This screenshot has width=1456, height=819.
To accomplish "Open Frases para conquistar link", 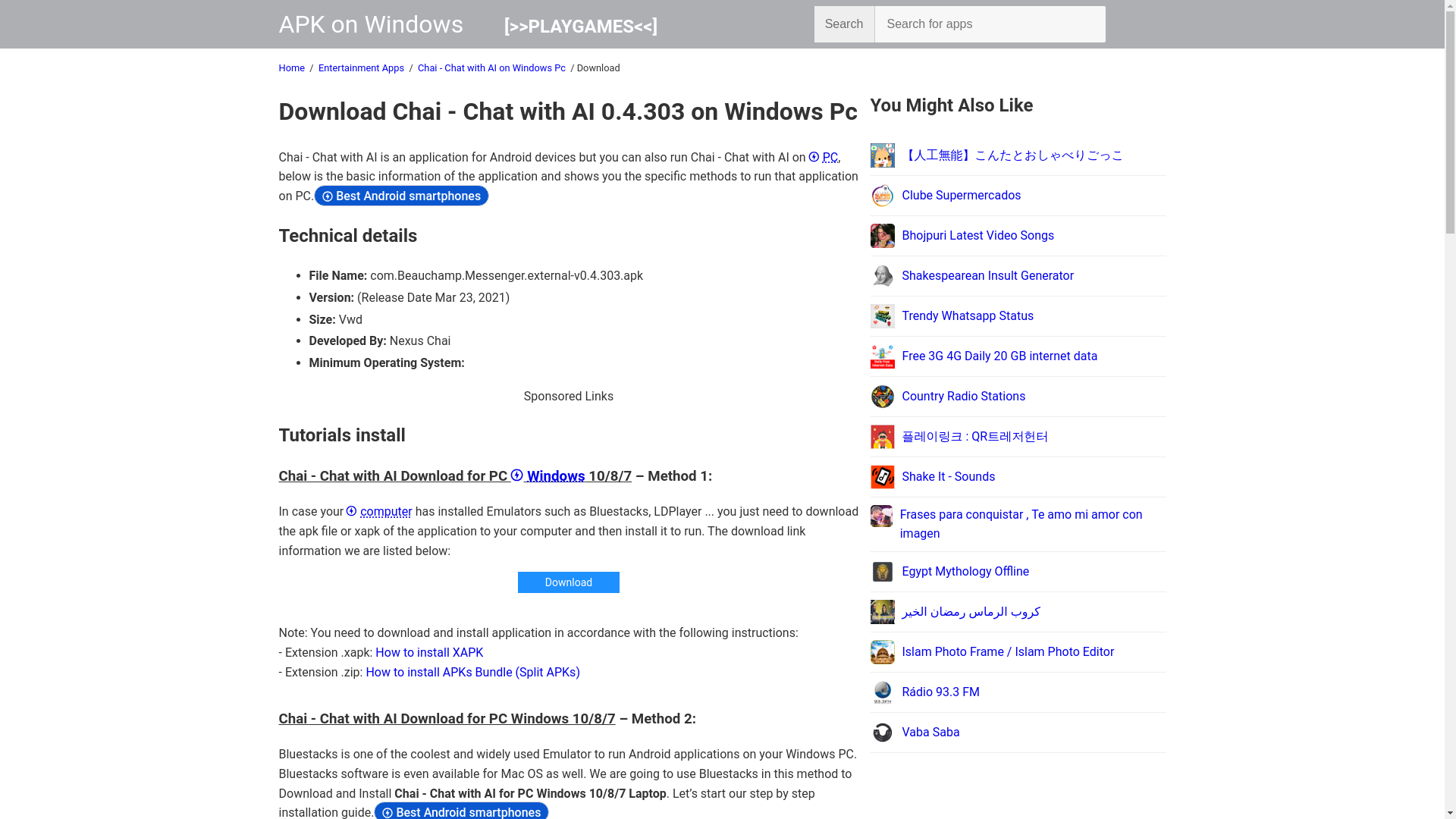I will [1021, 524].
